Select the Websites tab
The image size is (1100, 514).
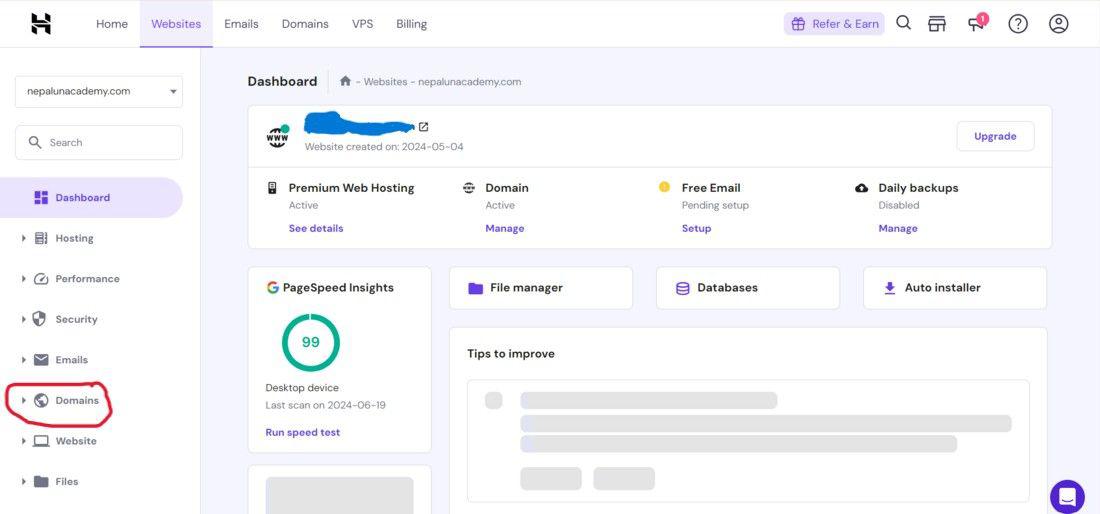pos(176,24)
